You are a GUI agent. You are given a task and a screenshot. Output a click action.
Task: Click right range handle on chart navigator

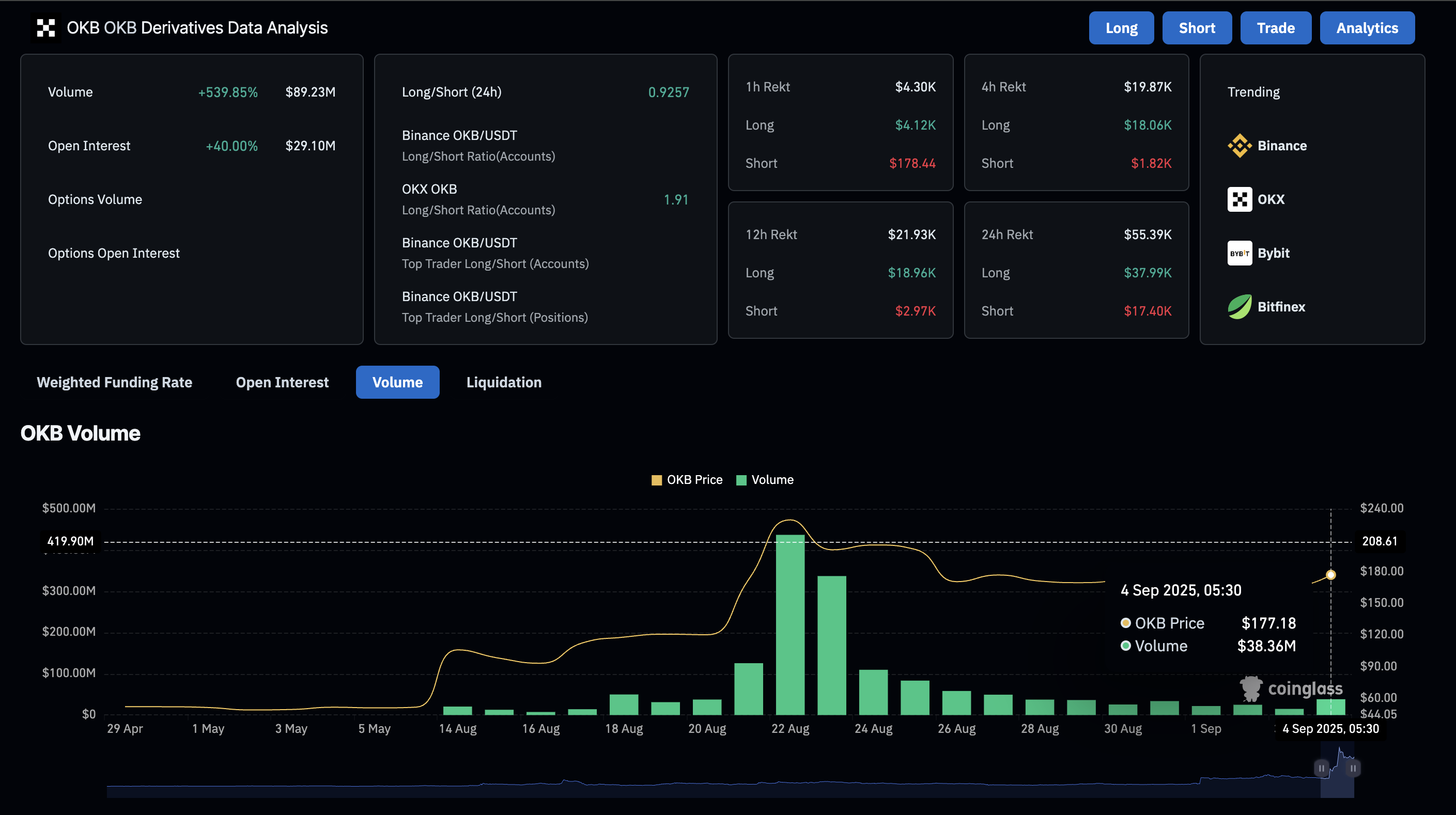(1353, 768)
